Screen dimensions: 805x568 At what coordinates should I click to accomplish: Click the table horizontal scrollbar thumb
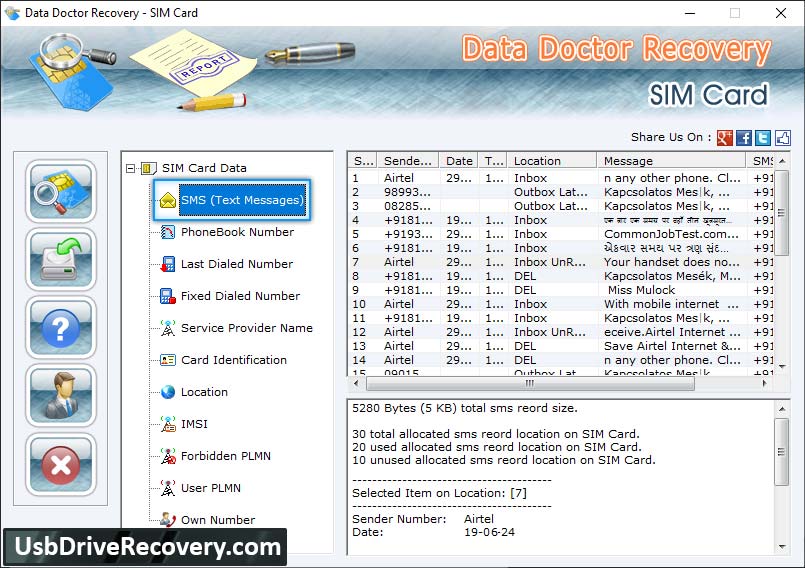click(530, 383)
